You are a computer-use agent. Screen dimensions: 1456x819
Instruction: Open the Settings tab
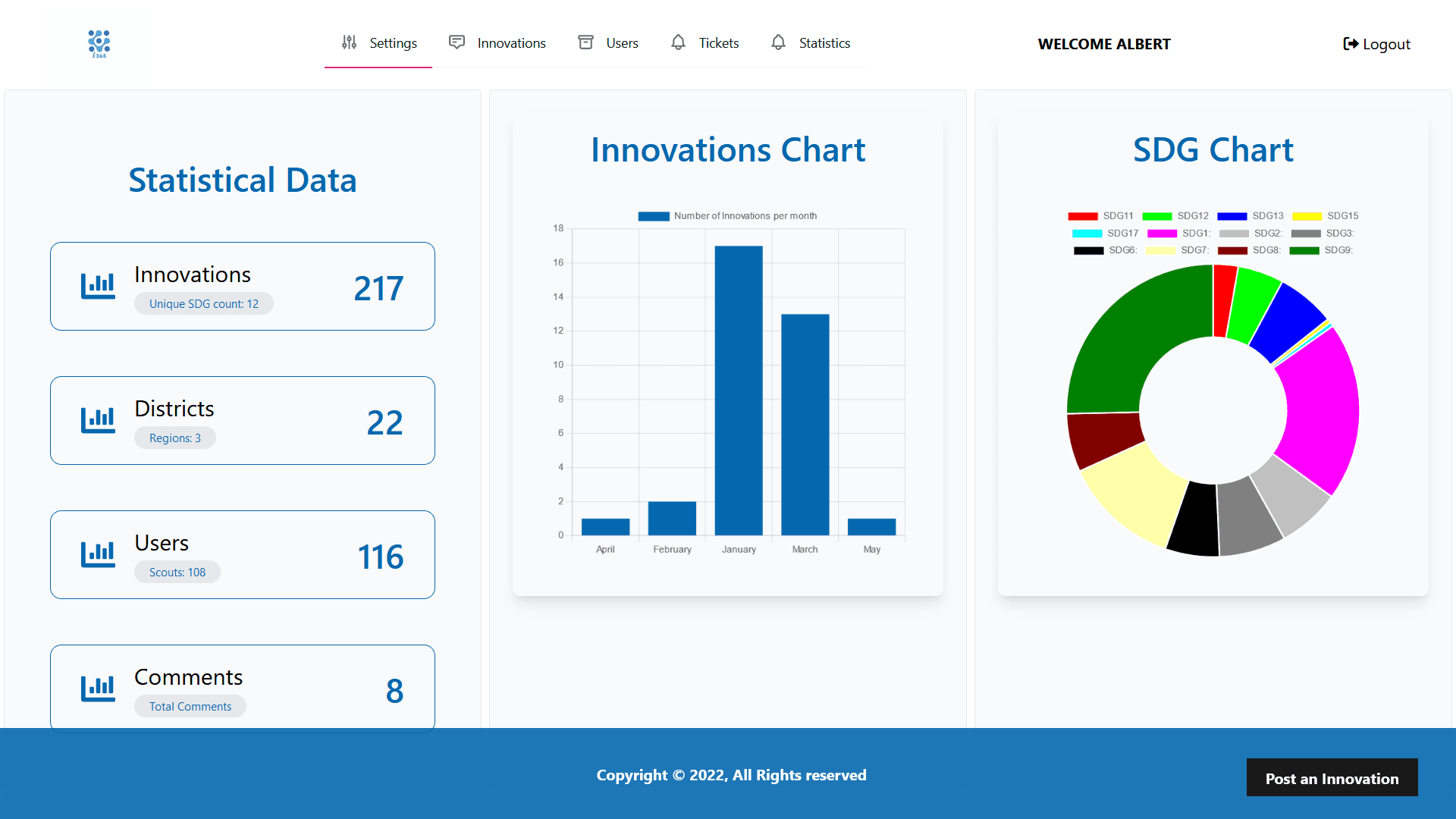click(378, 43)
